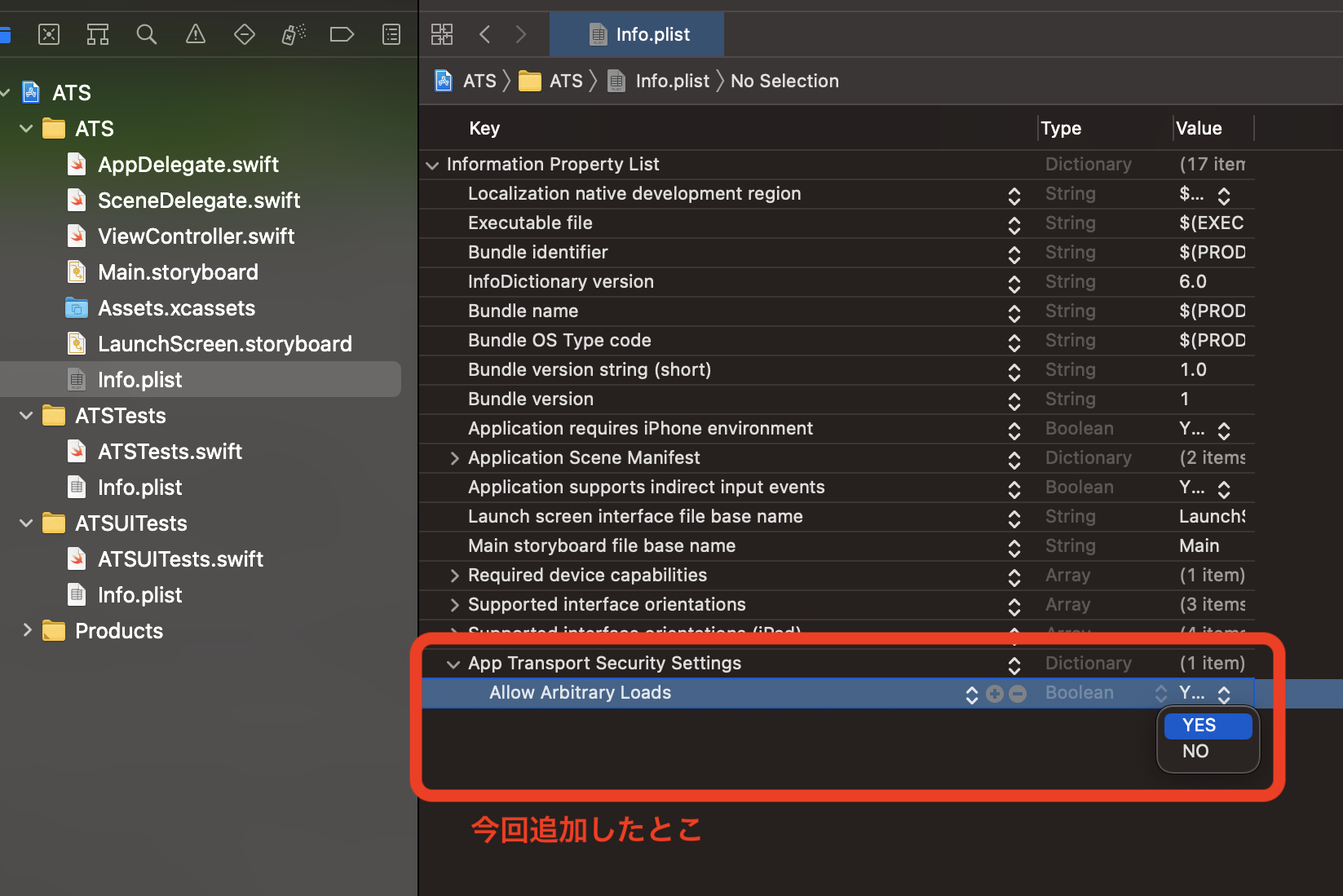Choose NO in the Boolean popup
This screenshot has width=1343, height=896.
point(1208,752)
